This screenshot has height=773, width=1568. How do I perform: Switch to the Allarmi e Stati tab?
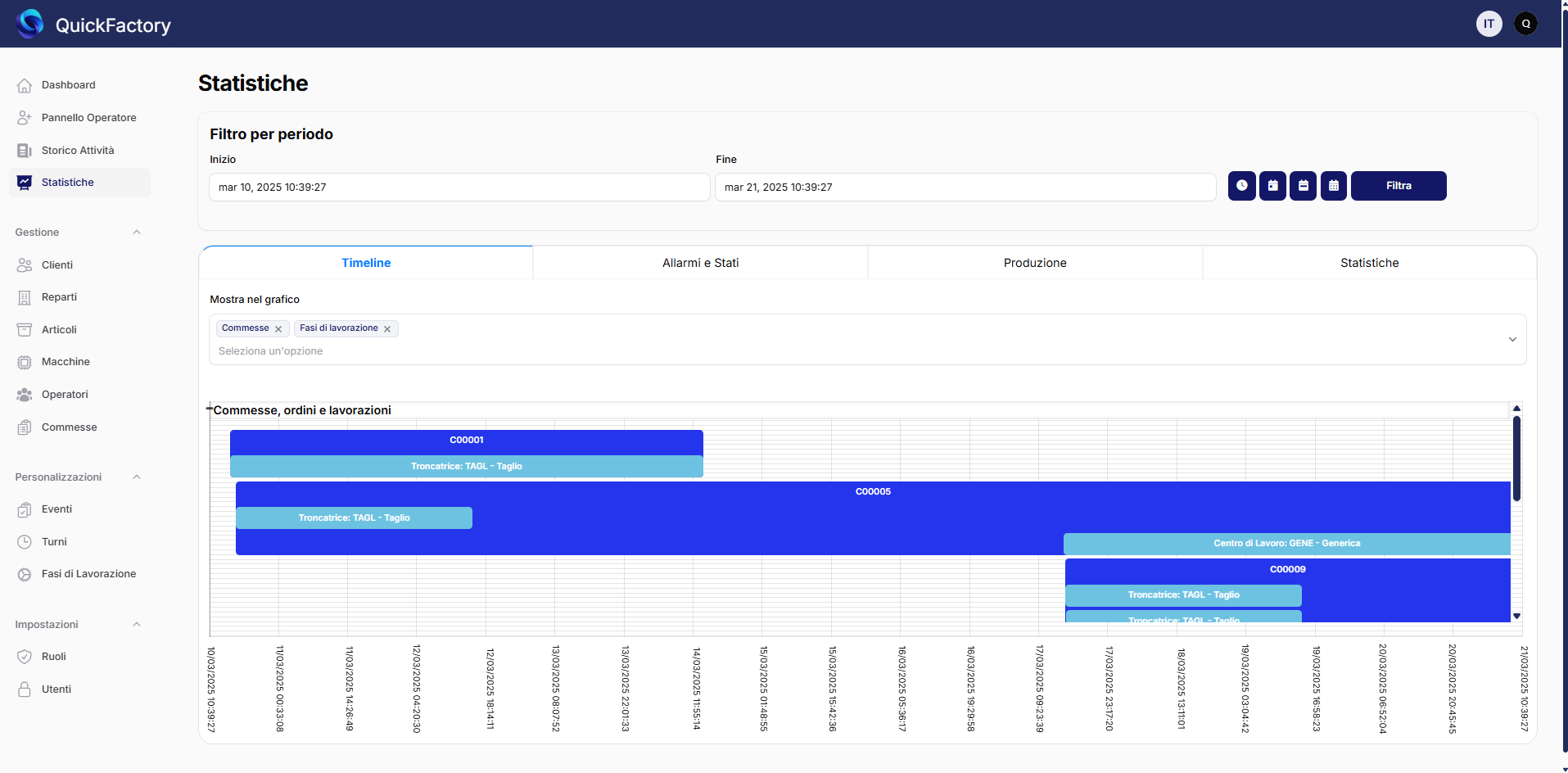pyautogui.click(x=700, y=263)
